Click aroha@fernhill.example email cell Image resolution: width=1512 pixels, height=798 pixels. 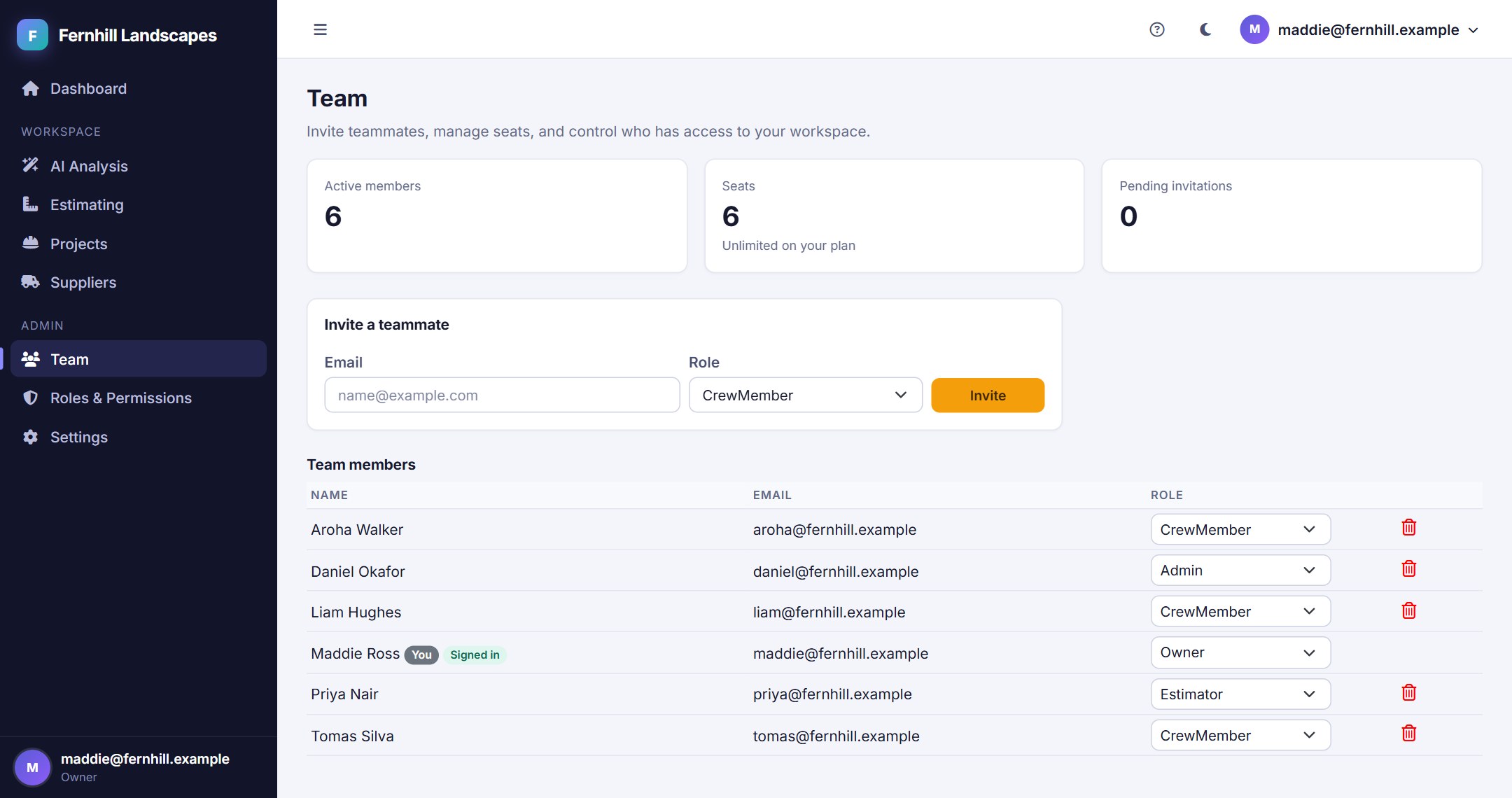[x=834, y=530]
